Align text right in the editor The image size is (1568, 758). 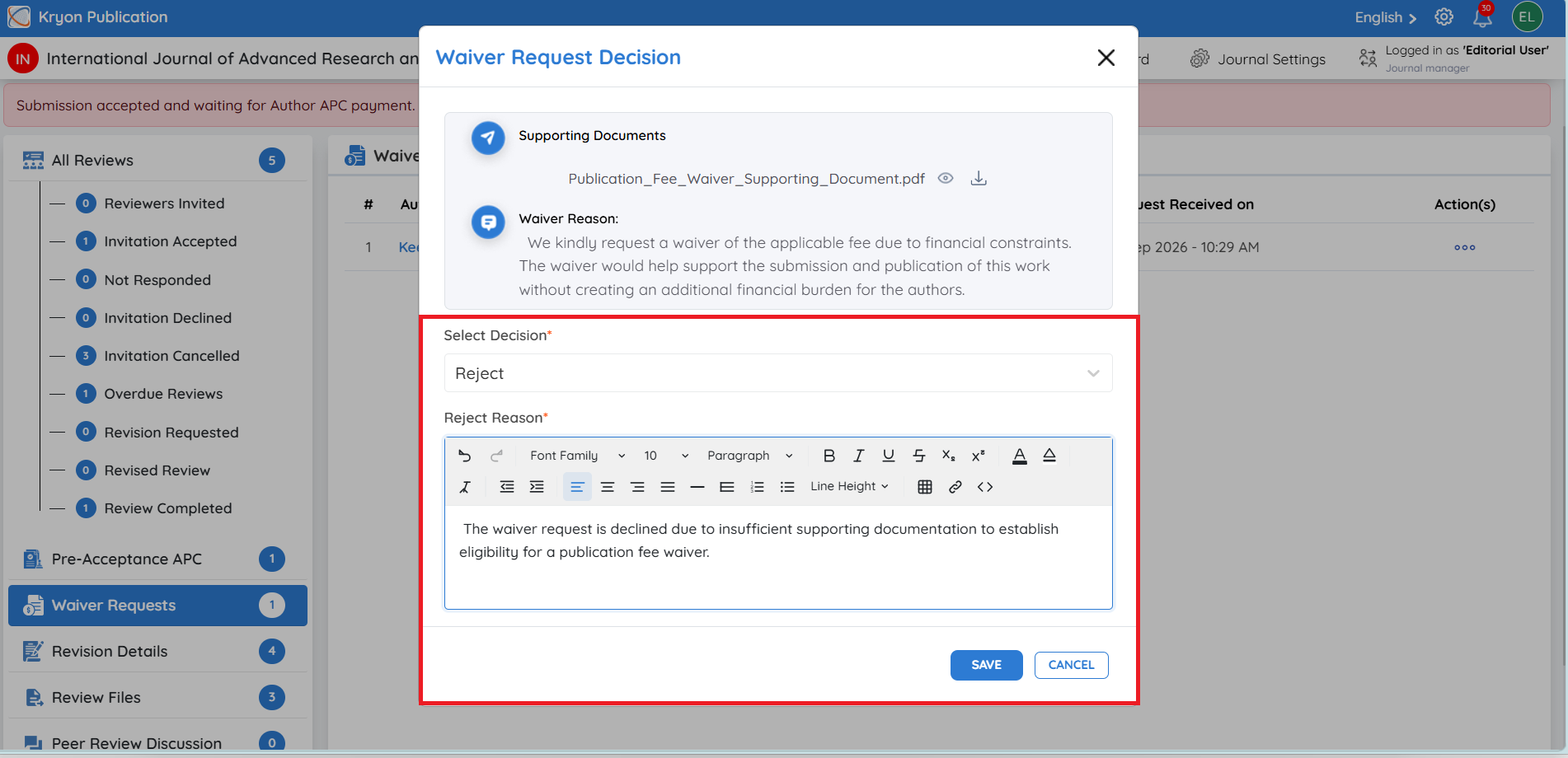pos(637,487)
